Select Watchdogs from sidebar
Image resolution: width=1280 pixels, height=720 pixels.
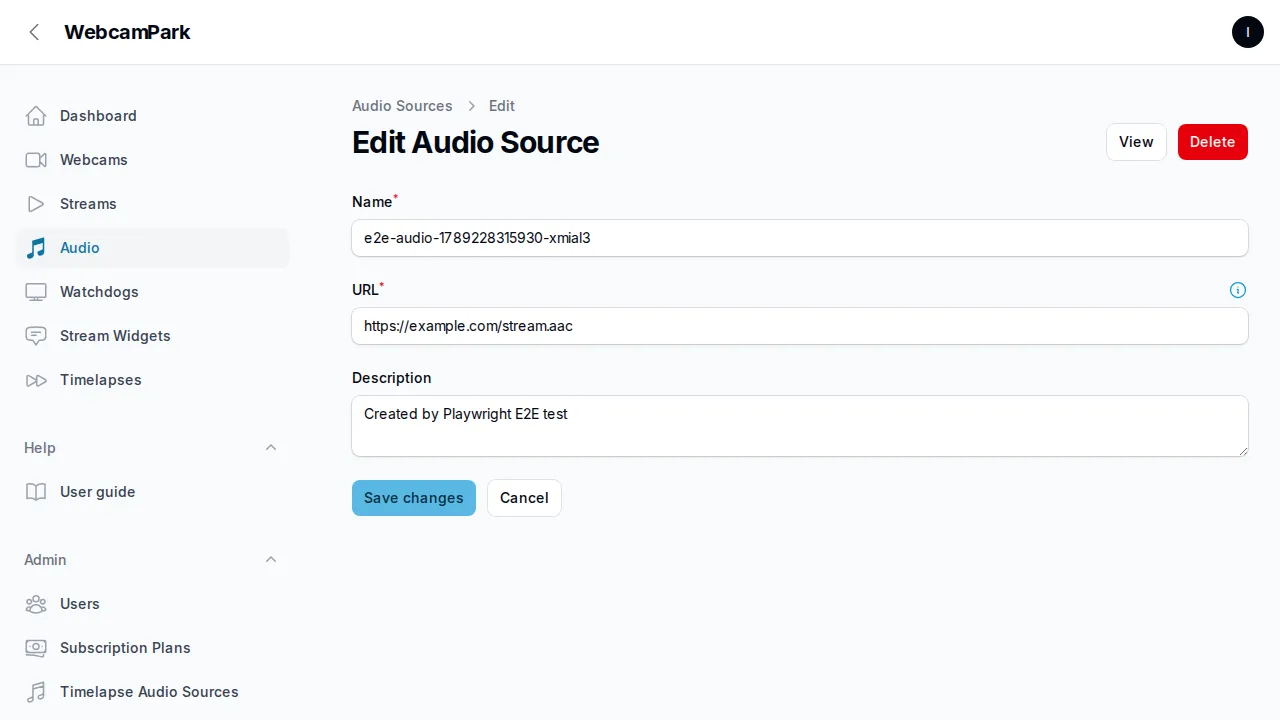[x=152, y=292]
